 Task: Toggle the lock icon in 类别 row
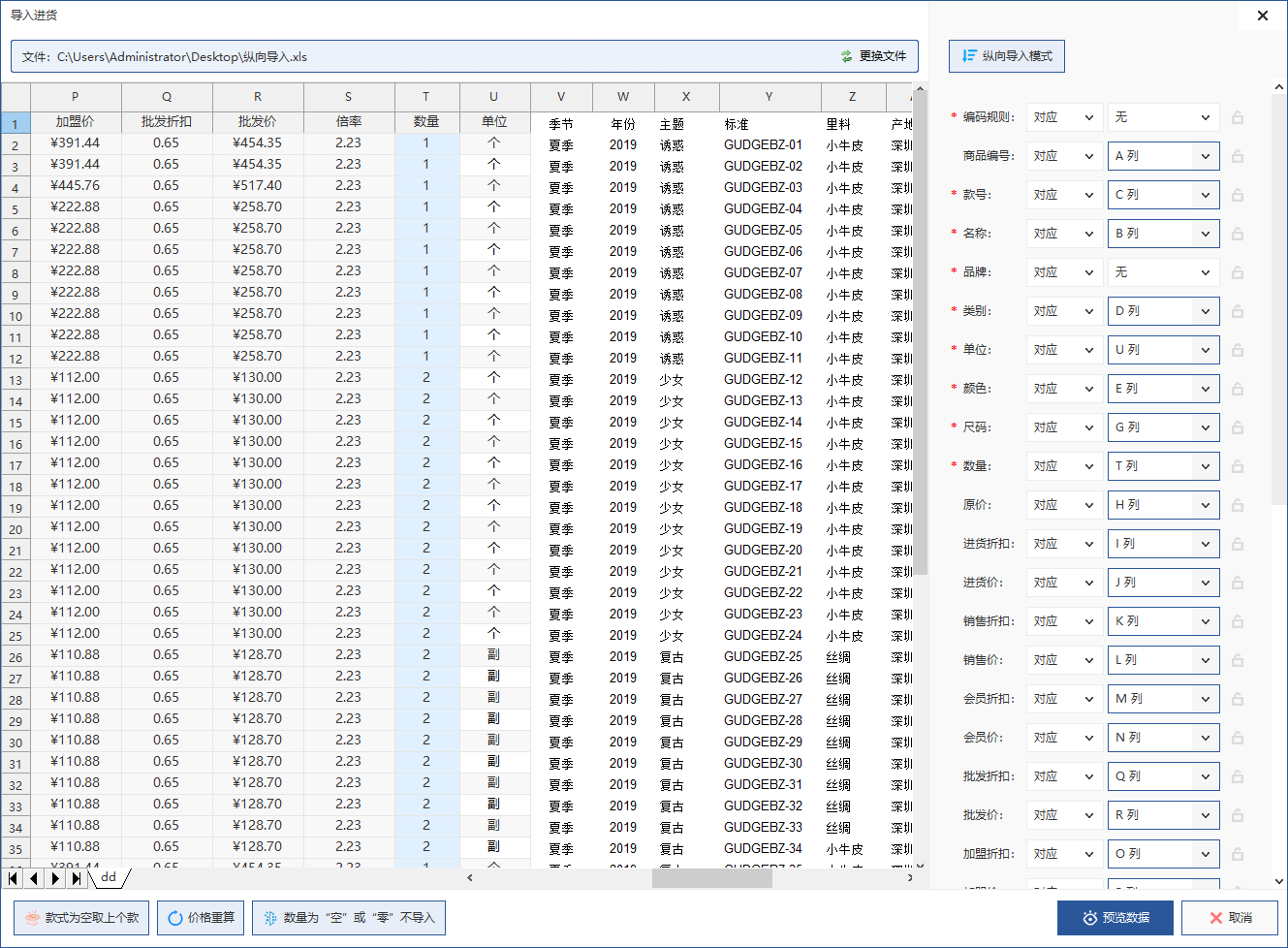(x=1238, y=311)
